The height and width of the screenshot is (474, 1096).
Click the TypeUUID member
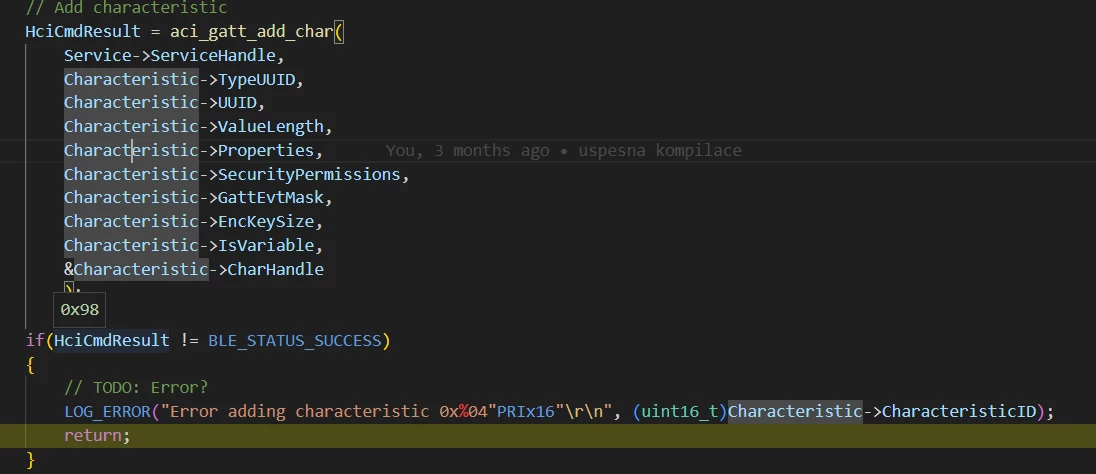pos(257,80)
